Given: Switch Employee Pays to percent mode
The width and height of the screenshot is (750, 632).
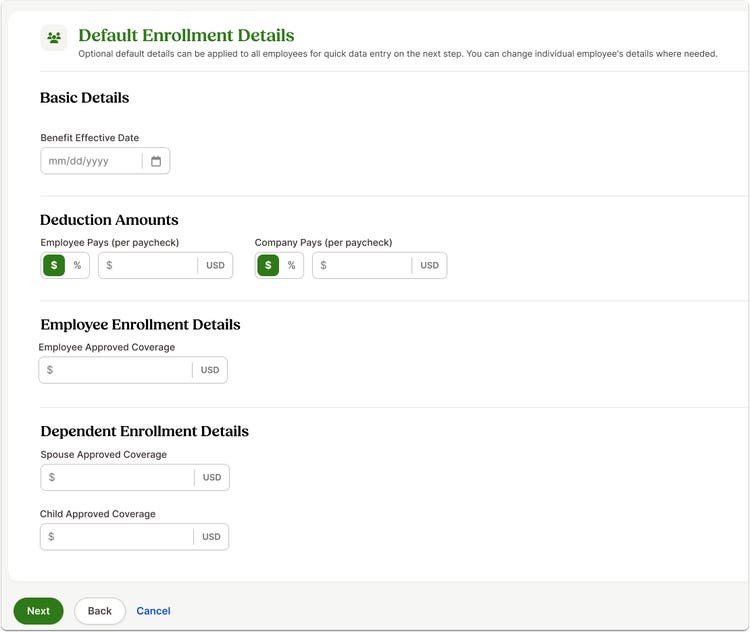Looking at the screenshot, I should point(77,266).
